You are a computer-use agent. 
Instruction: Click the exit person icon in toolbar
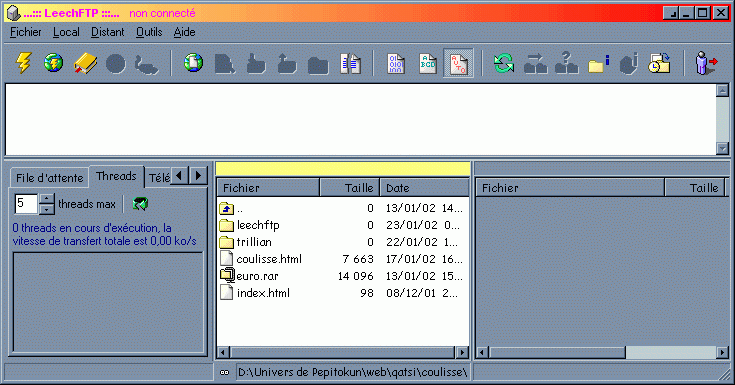coord(705,63)
